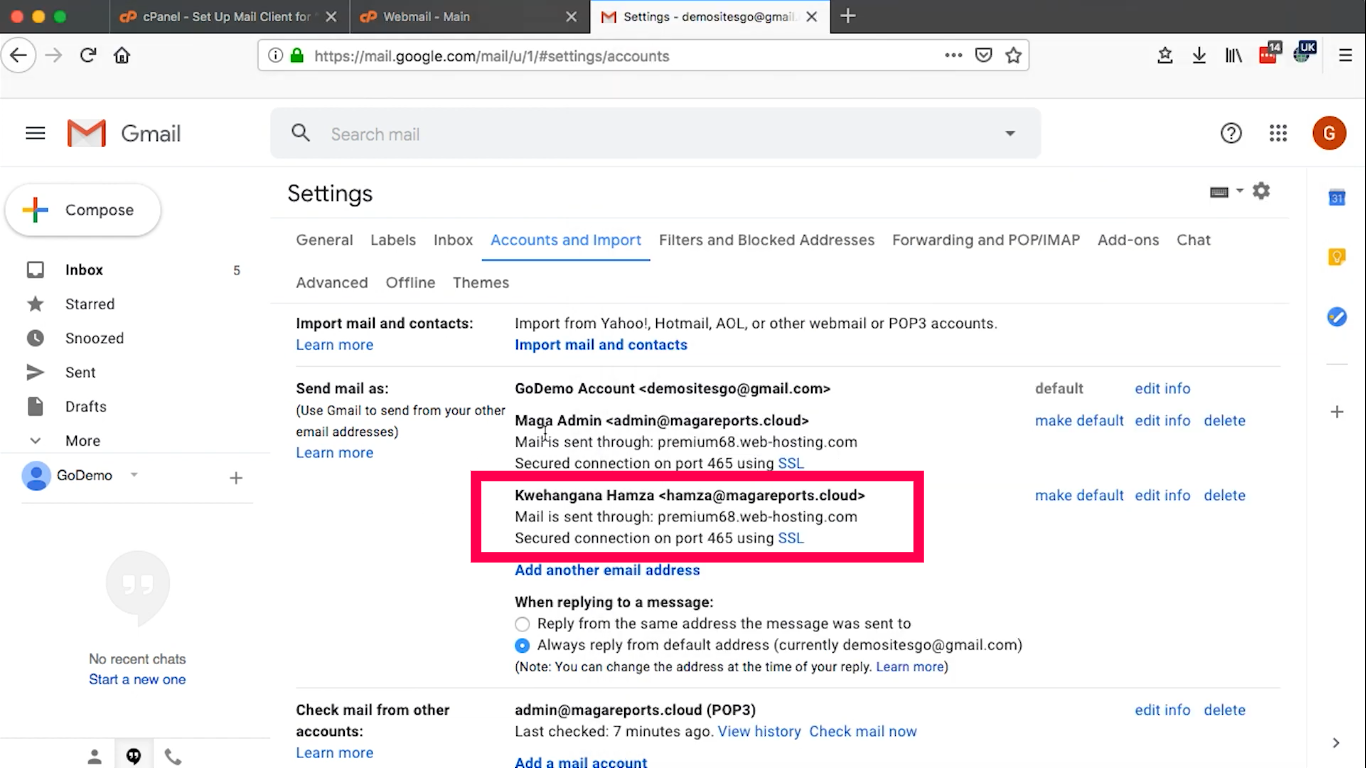This screenshot has height=768, width=1366.
Task: Delete admin@magareports.cloud send-as address
Action: pos(1224,421)
